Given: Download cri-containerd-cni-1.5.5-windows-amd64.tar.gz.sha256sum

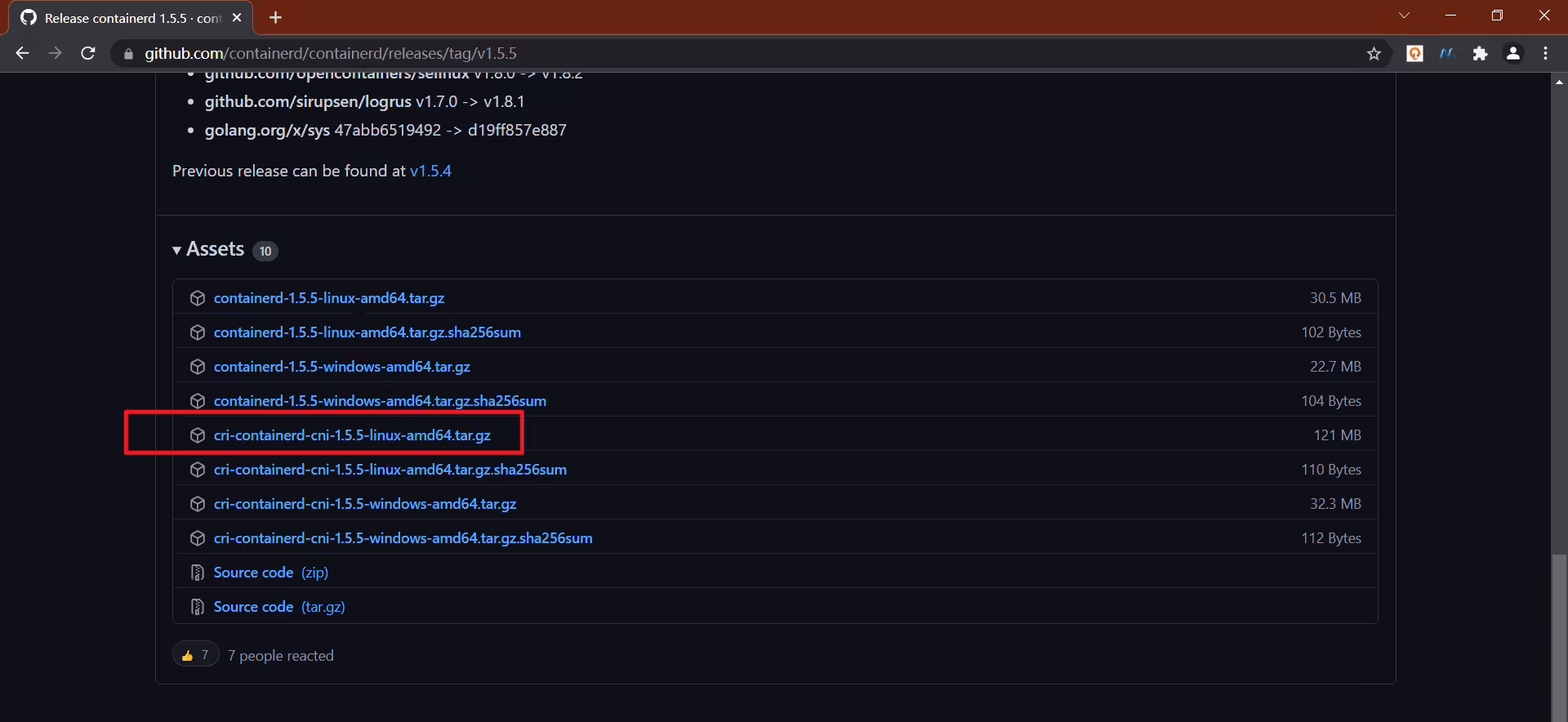Looking at the screenshot, I should tap(403, 538).
